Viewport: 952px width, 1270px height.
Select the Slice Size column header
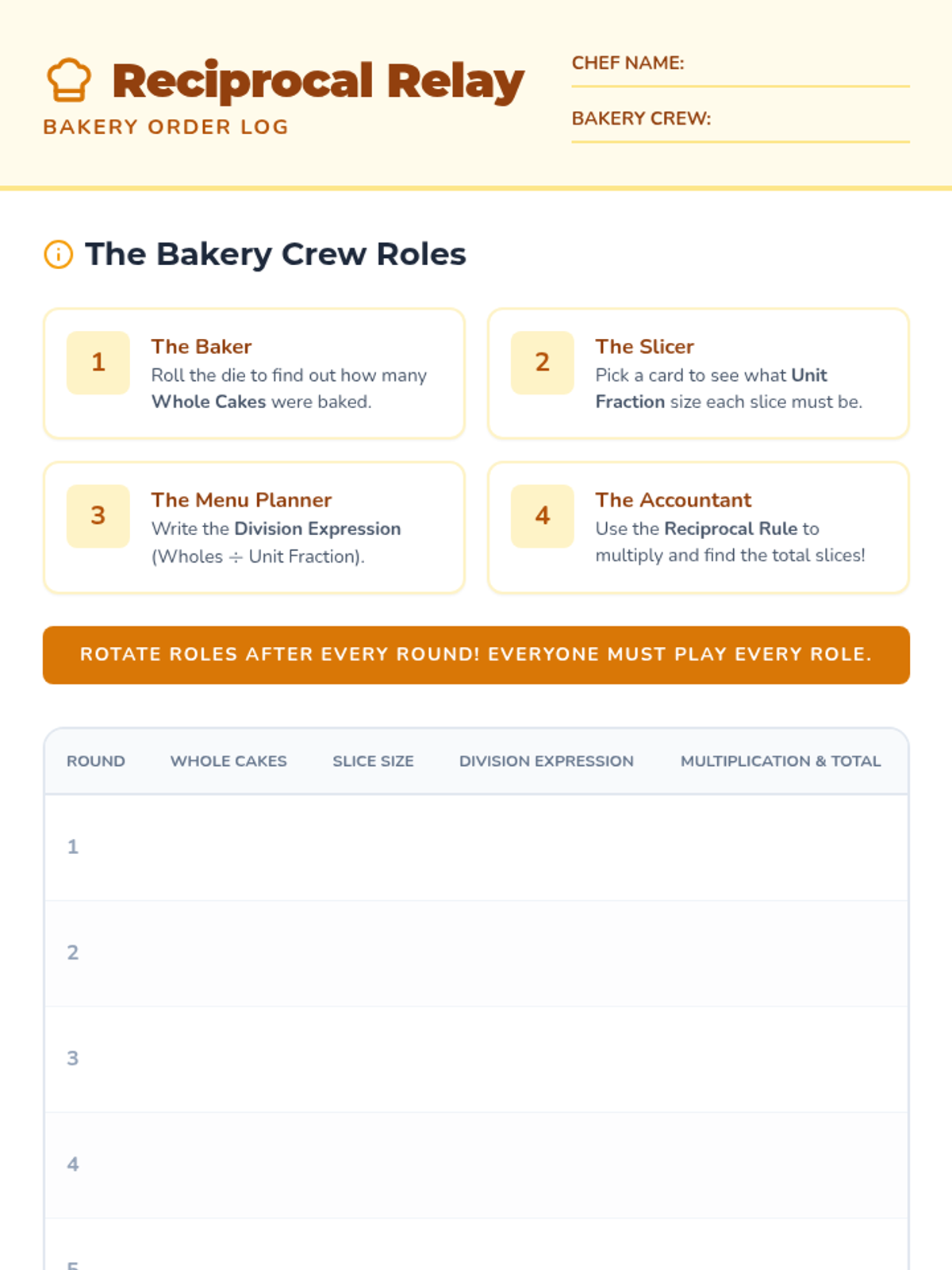click(373, 761)
